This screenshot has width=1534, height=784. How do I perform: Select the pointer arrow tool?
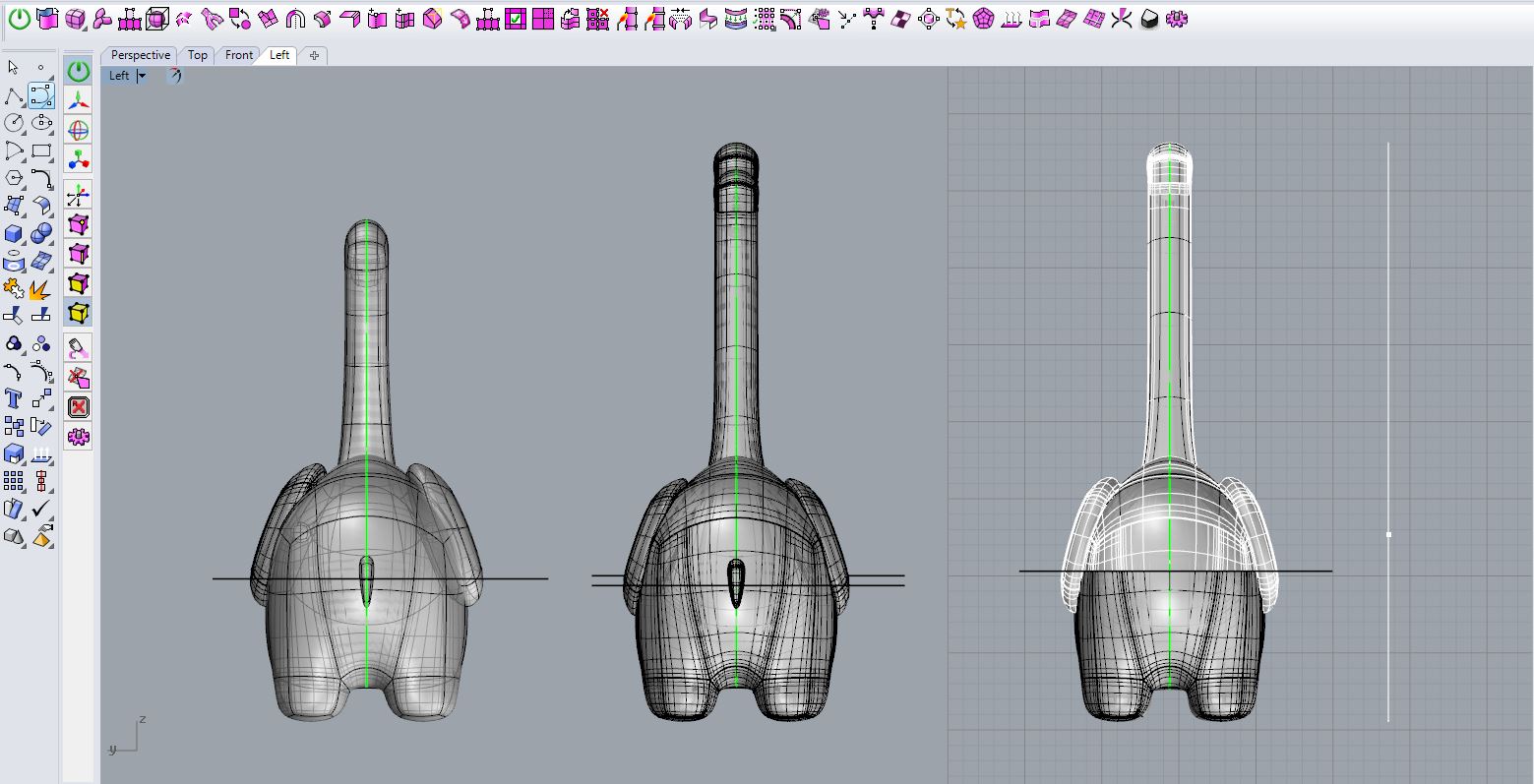tap(13, 68)
